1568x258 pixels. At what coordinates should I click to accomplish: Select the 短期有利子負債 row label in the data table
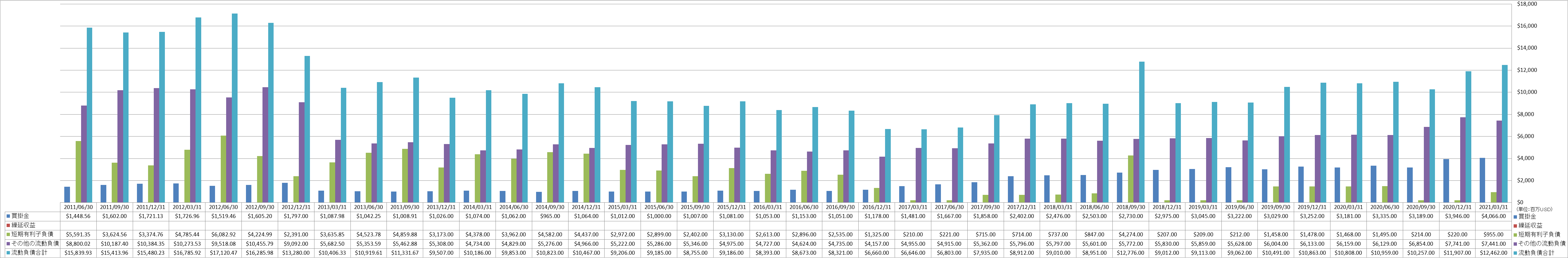click(x=32, y=234)
